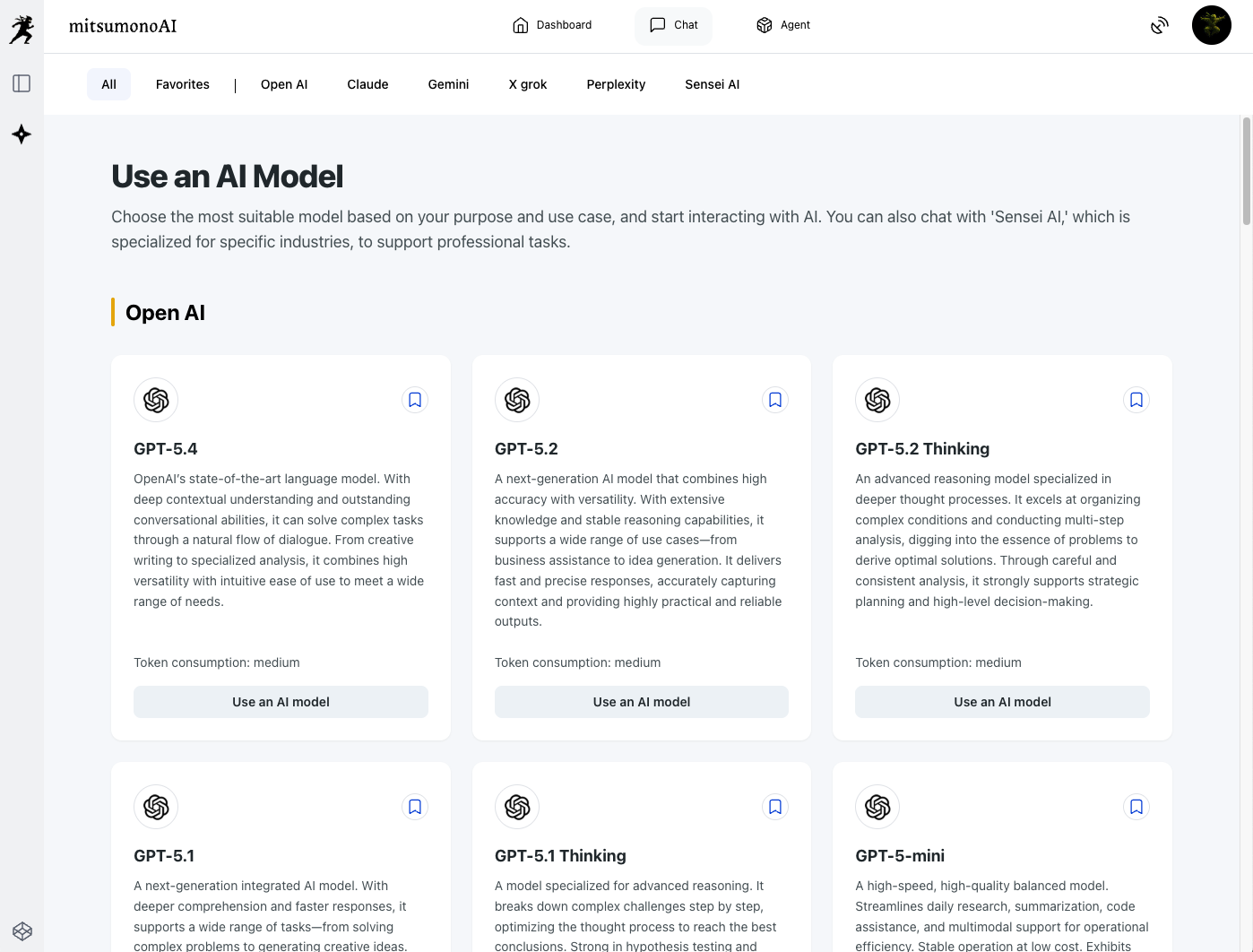Bookmark GPT-5.2 as a favorite
1253x952 pixels.
(x=775, y=400)
